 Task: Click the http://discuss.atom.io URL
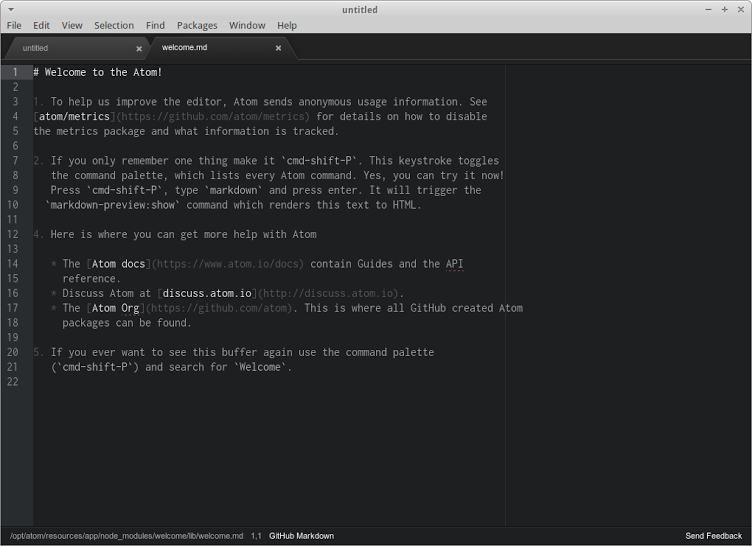coord(329,293)
